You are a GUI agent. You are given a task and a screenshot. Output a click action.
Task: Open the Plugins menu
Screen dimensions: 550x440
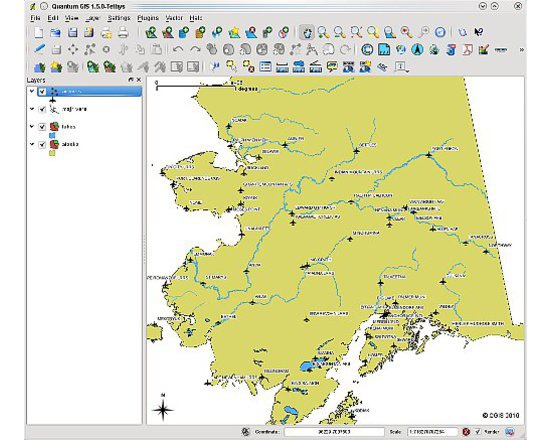(148, 18)
